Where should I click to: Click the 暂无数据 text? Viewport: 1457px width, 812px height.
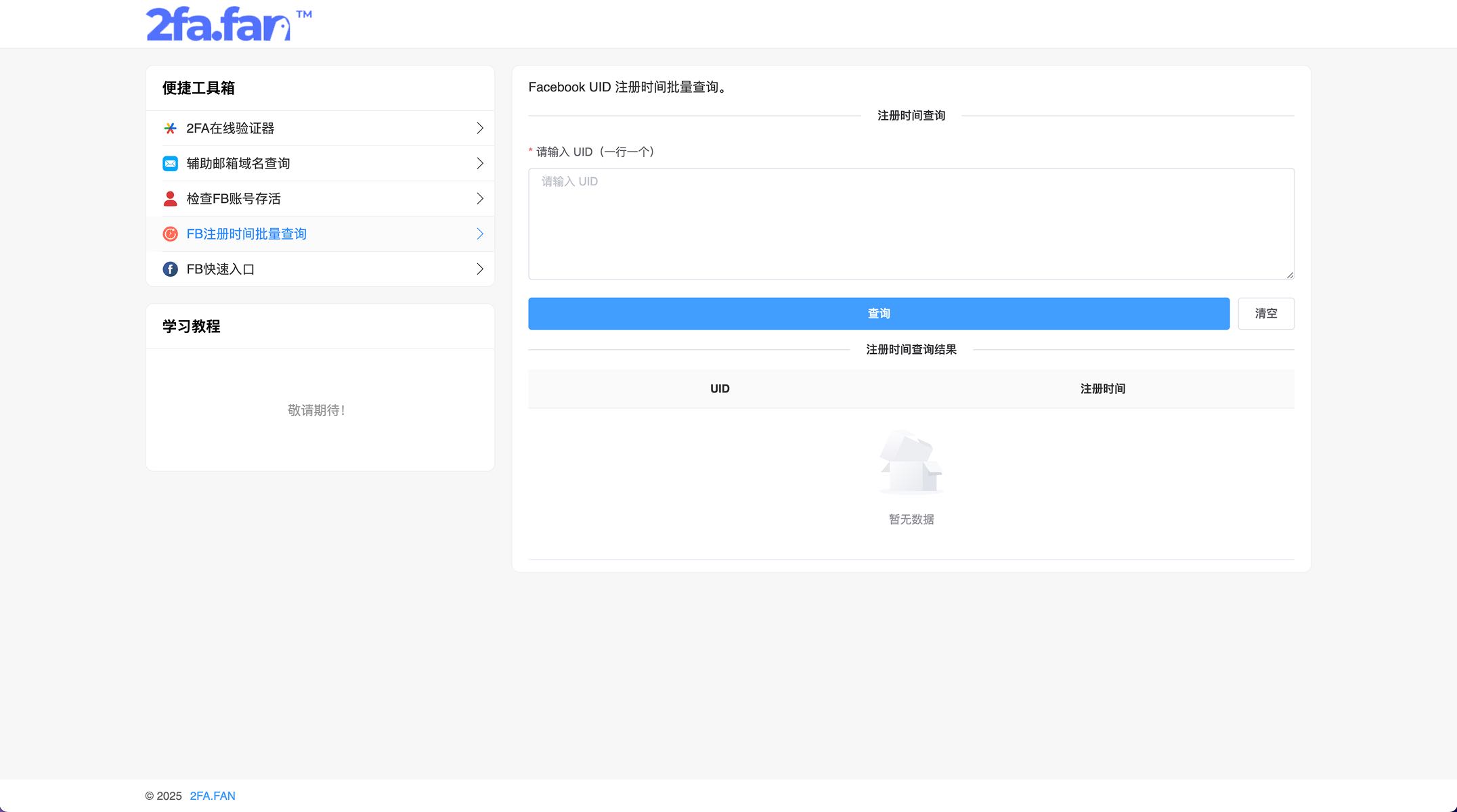coord(911,520)
